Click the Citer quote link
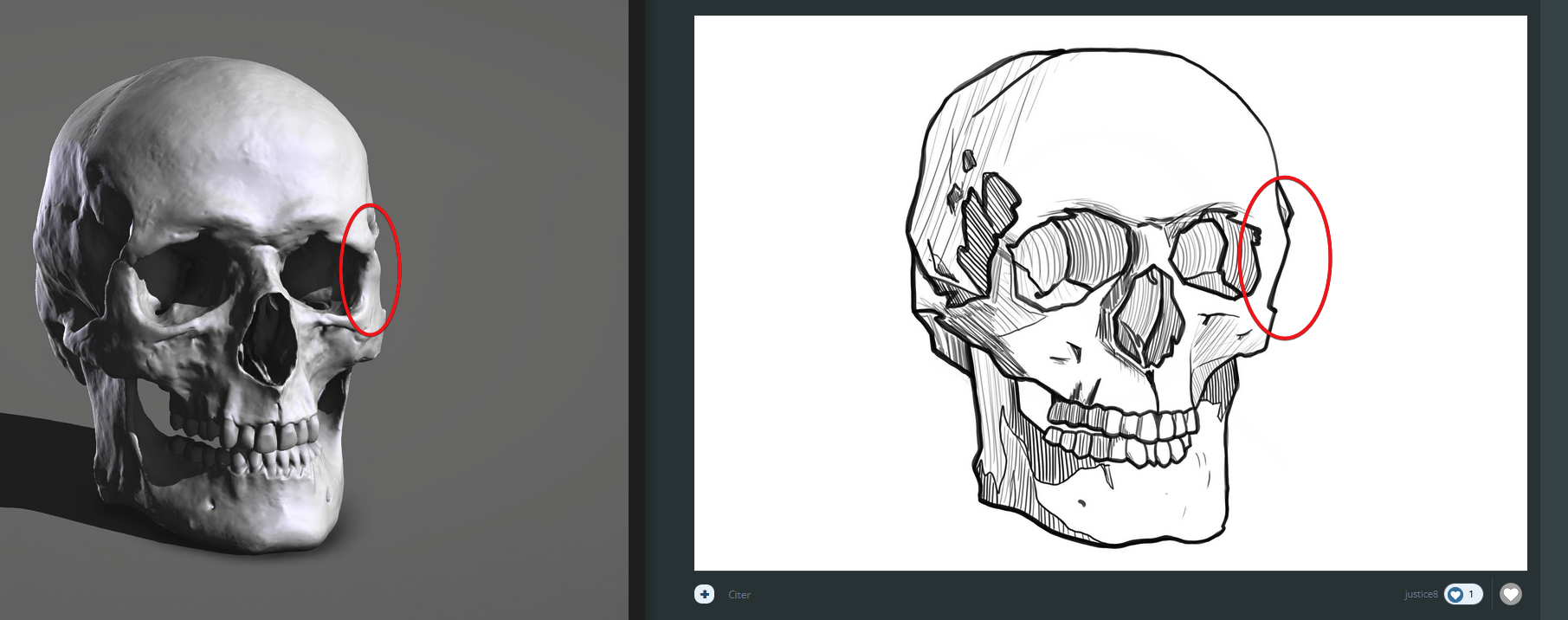The height and width of the screenshot is (620, 1568). click(x=739, y=595)
